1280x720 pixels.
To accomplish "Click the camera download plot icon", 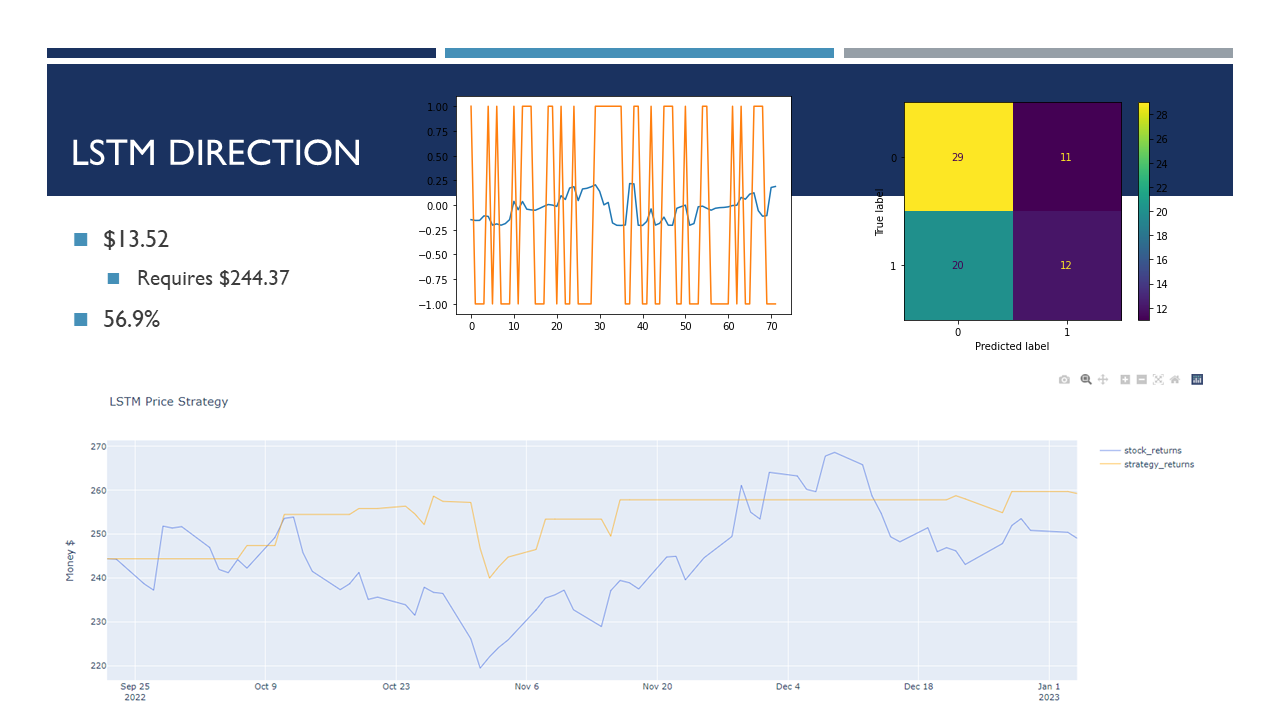I will click(1064, 380).
